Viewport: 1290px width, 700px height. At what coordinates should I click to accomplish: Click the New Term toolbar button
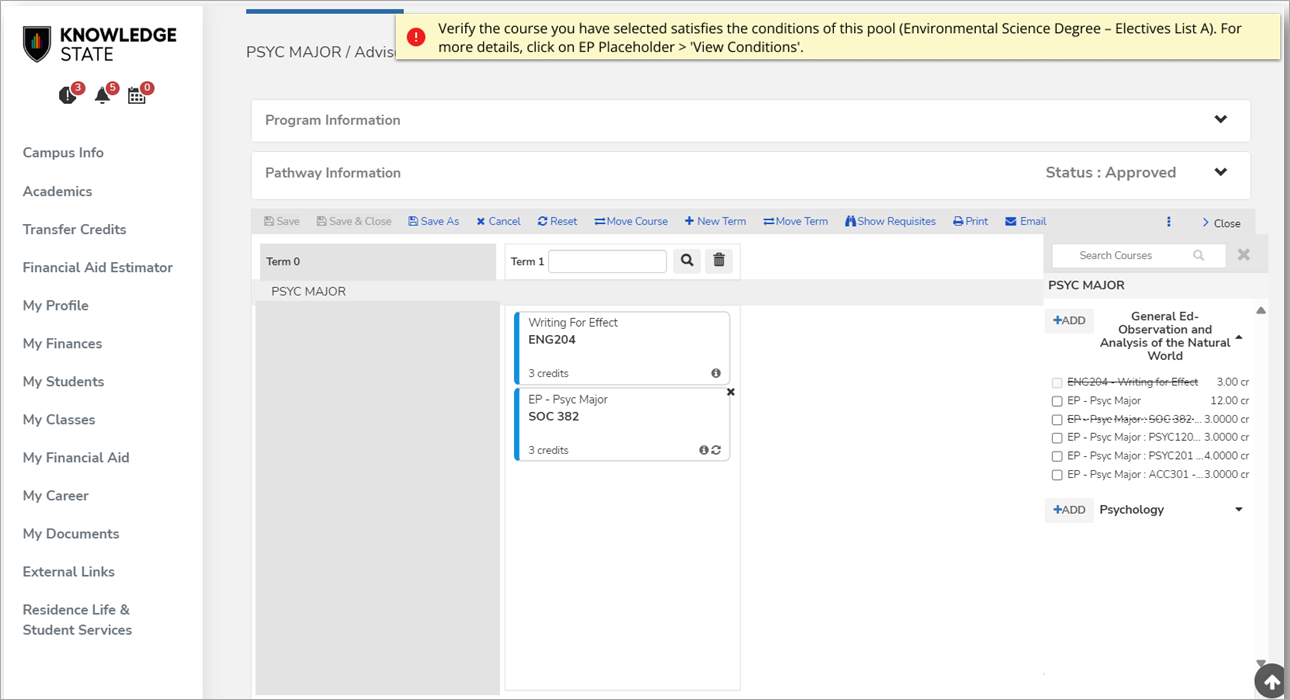point(715,222)
